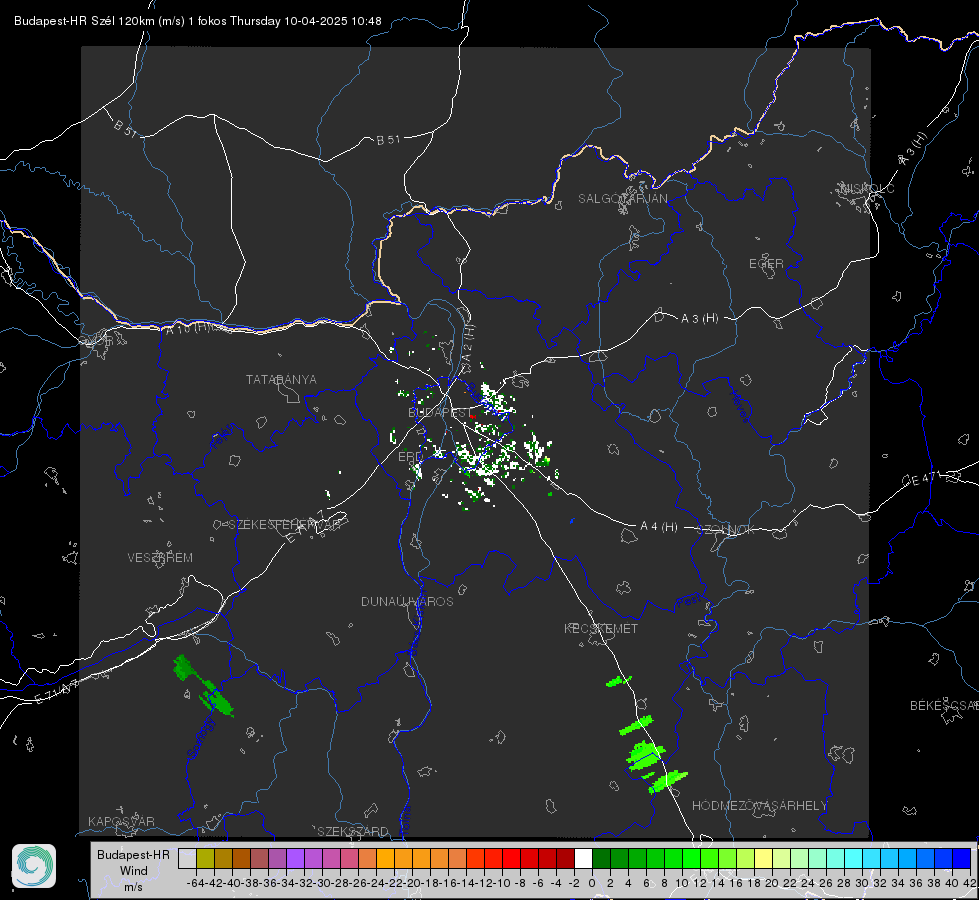Image resolution: width=979 pixels, height=900 pixels.
Task: Select the SZÉKESFEHÉRVÁR city label
Action: pyautogui.click(x=284, y=525)
